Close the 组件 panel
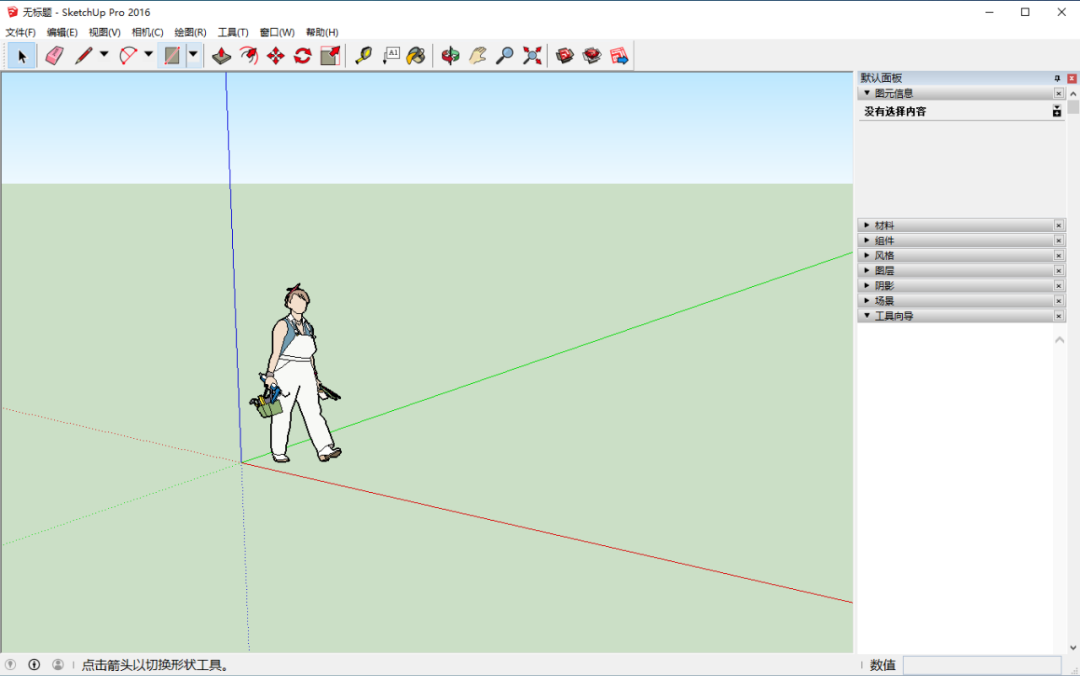1080x676 pixels. coord(1059,240)
